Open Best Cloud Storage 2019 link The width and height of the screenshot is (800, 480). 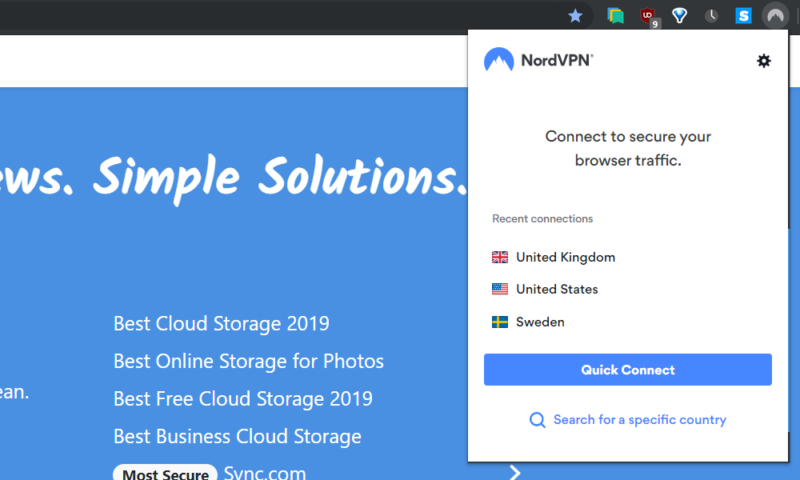[221, 323]
